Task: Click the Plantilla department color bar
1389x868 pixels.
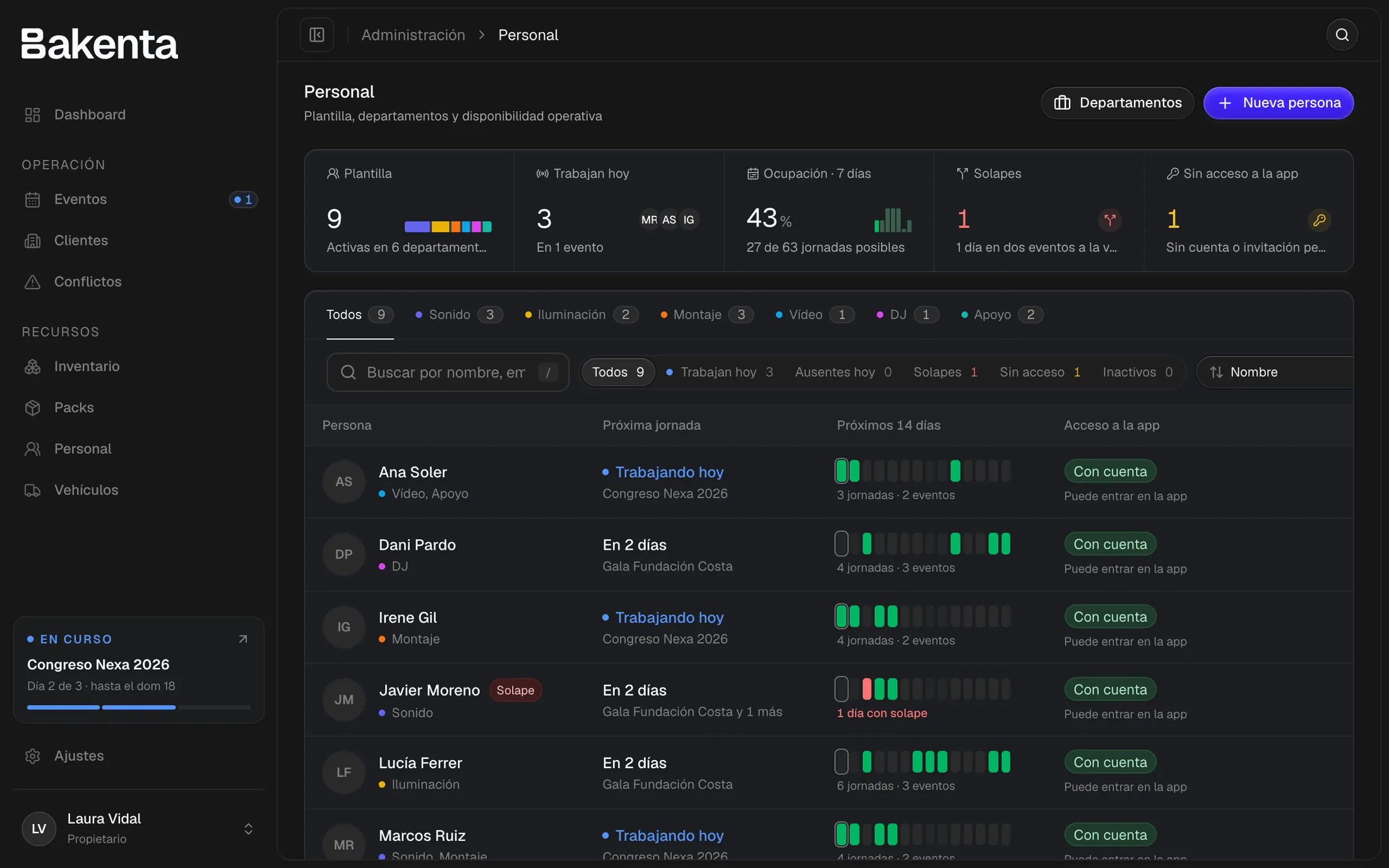Action: pos(448,227)
